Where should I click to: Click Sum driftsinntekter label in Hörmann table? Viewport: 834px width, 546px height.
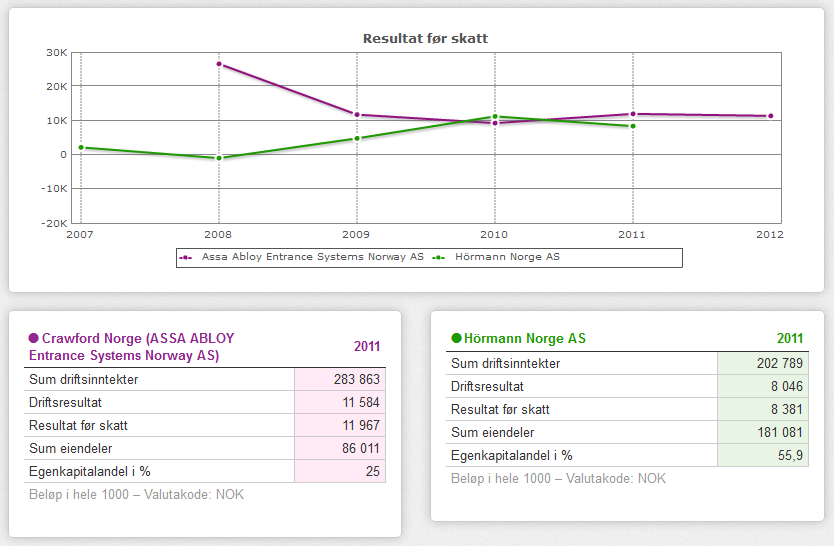(505, 363)
